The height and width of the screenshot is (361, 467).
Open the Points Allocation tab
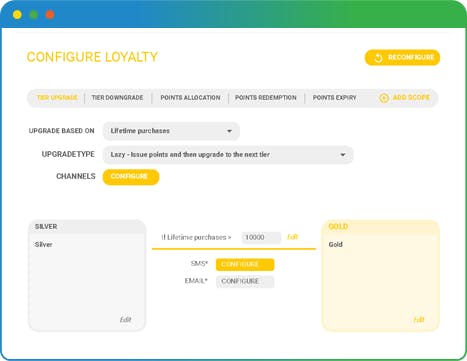coord(190,98)
